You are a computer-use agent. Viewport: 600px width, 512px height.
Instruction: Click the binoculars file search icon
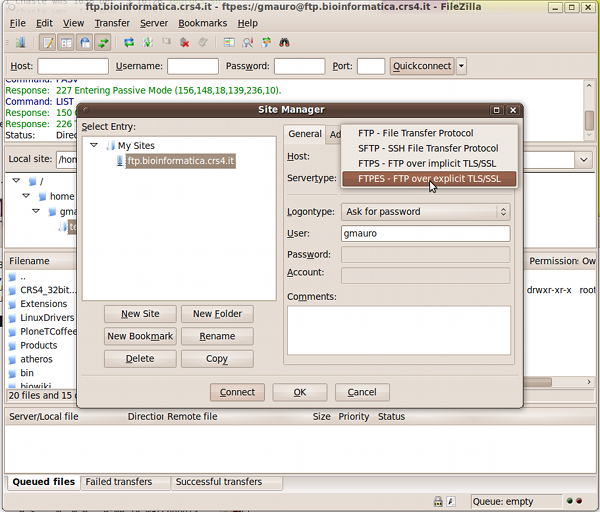coord(284,42)
